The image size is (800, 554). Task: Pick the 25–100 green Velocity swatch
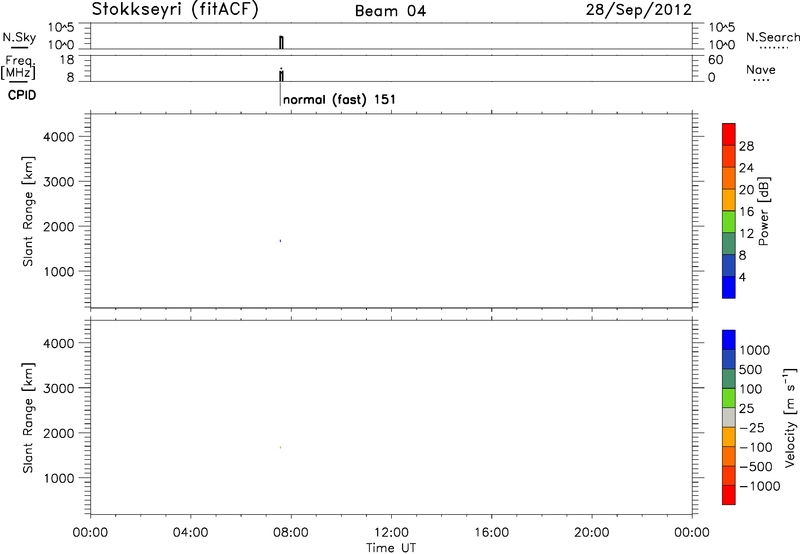coord(729,398)
